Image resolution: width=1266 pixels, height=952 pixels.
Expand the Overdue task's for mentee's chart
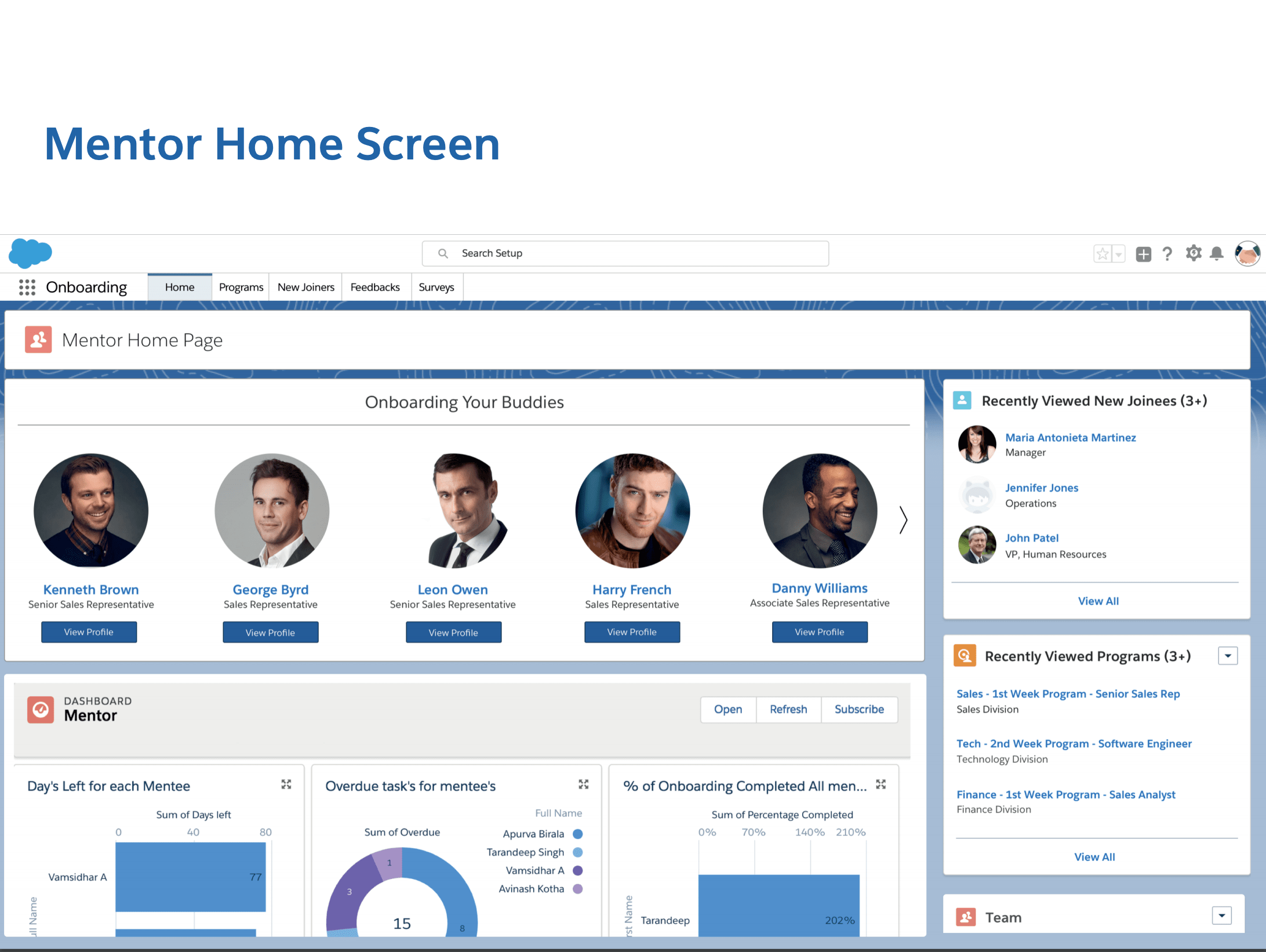point(583,784)
